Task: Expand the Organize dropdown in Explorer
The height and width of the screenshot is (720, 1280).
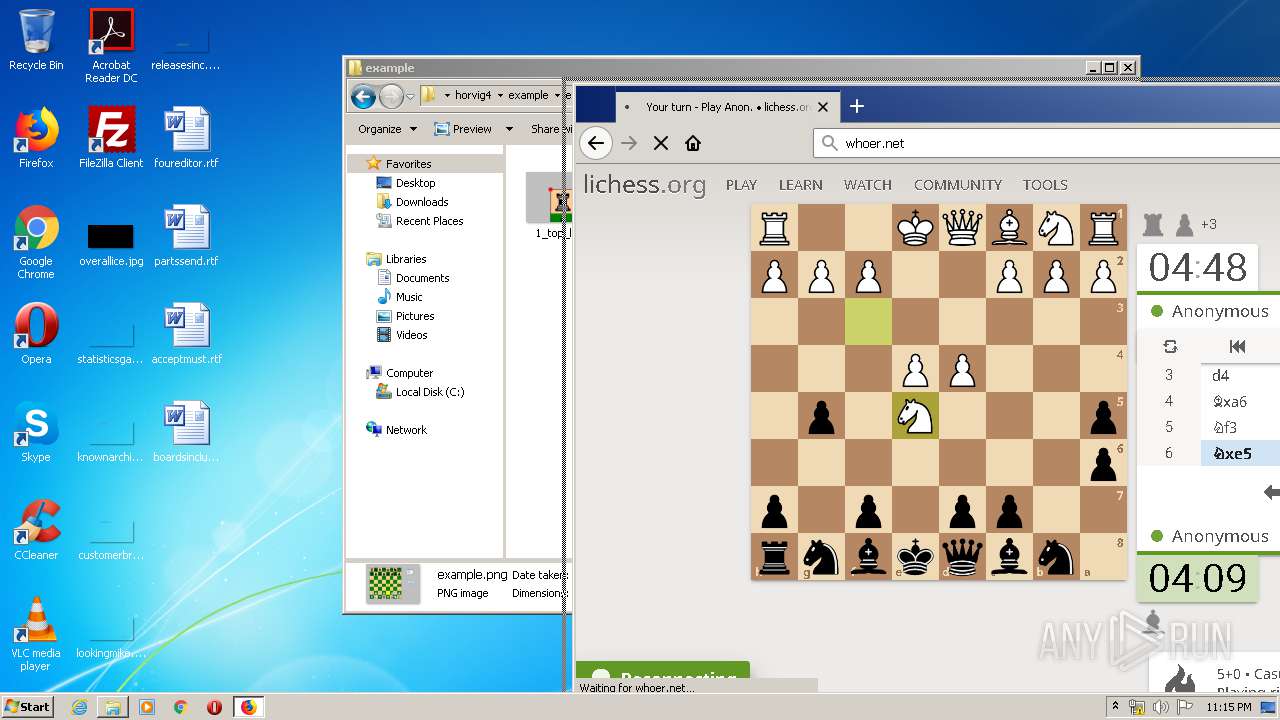Action: tap(387, 129)
